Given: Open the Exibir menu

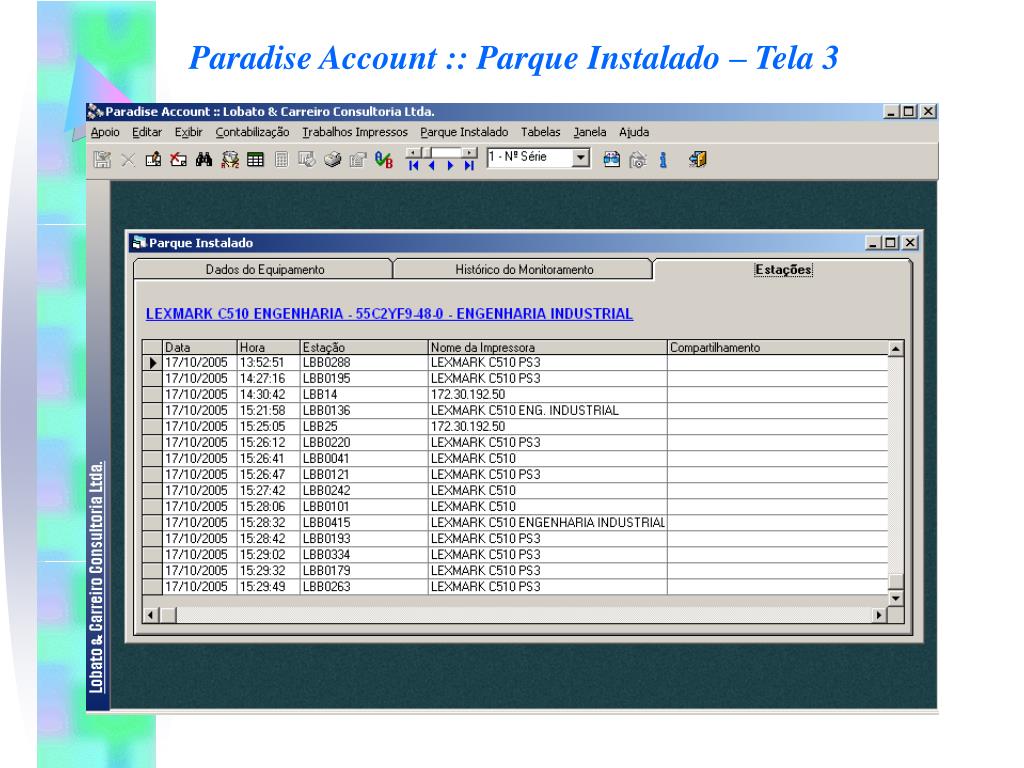Looking at the screenshot, I should tap(188, 132).
